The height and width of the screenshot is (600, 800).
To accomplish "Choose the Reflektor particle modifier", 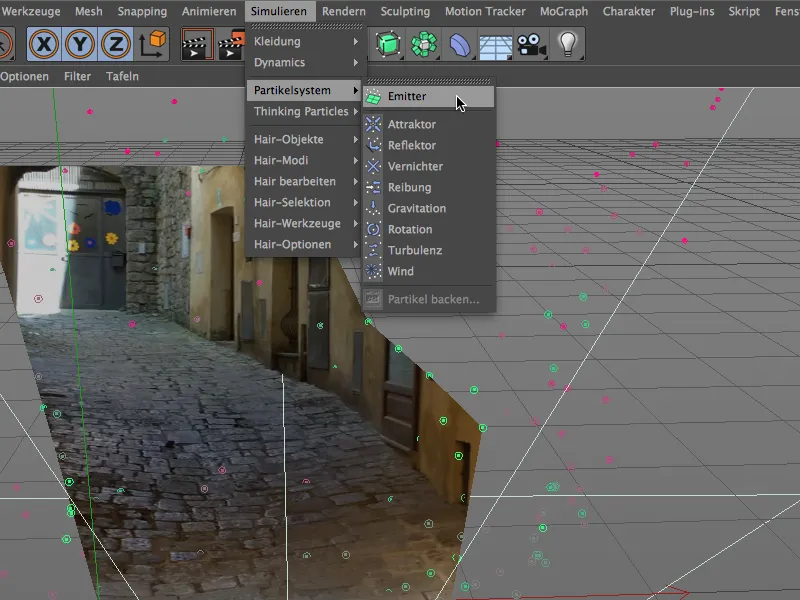I will tap(429, 145).
